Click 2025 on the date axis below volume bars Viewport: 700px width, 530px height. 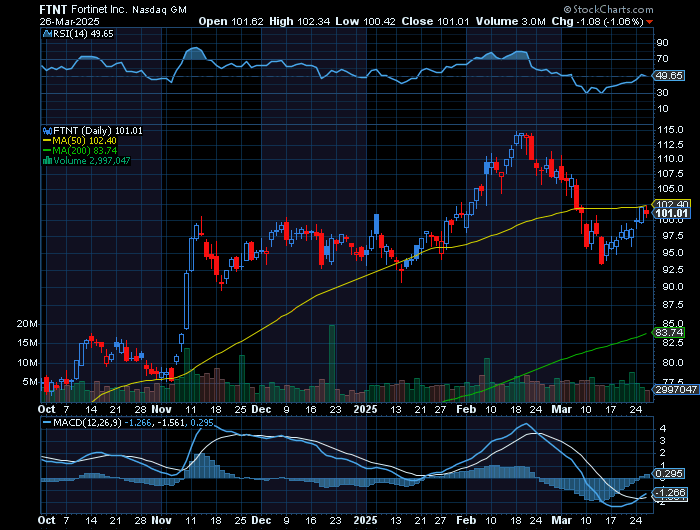click(365, 409)
